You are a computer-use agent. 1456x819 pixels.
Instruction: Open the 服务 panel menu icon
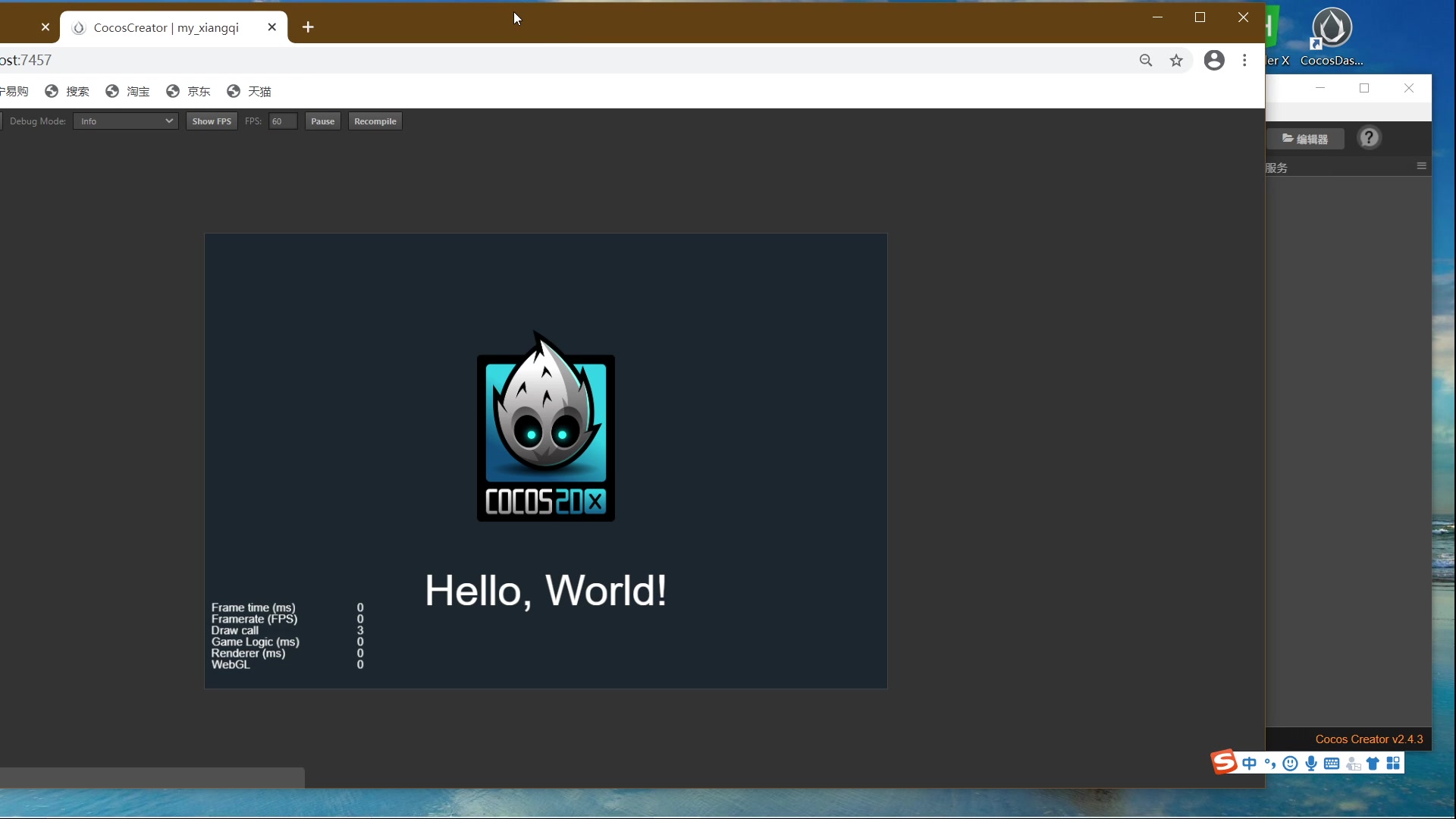[1422, 166]
